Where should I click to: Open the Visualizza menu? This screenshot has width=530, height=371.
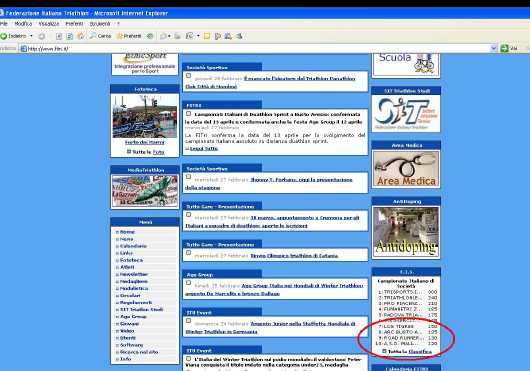[x=49, y=24]
